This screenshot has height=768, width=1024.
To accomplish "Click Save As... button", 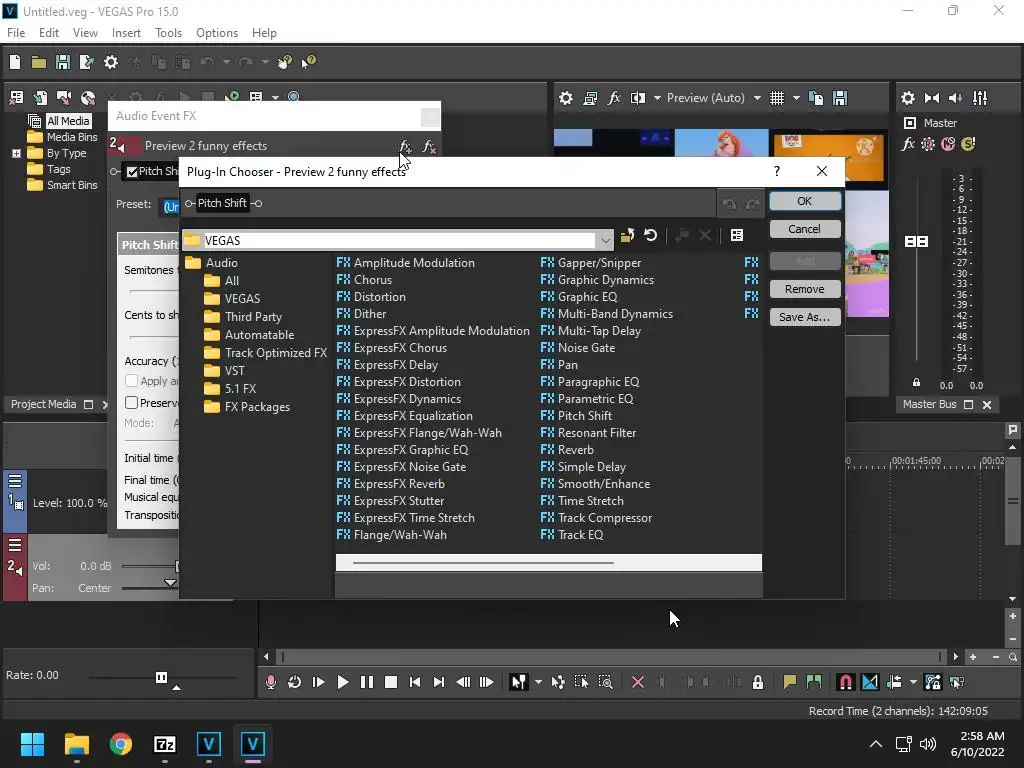I will tap(805, 317).
